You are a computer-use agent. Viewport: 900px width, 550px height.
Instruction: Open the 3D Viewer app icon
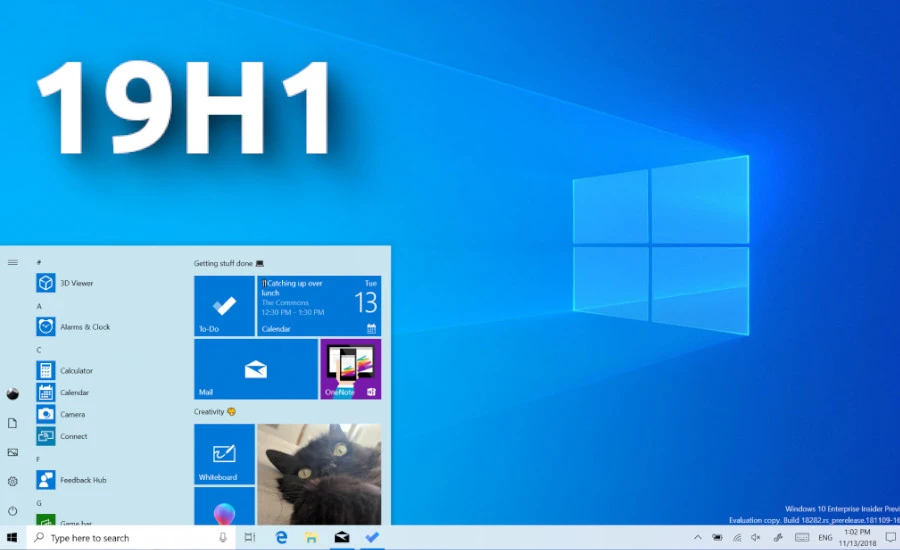[x=46, y=283]
